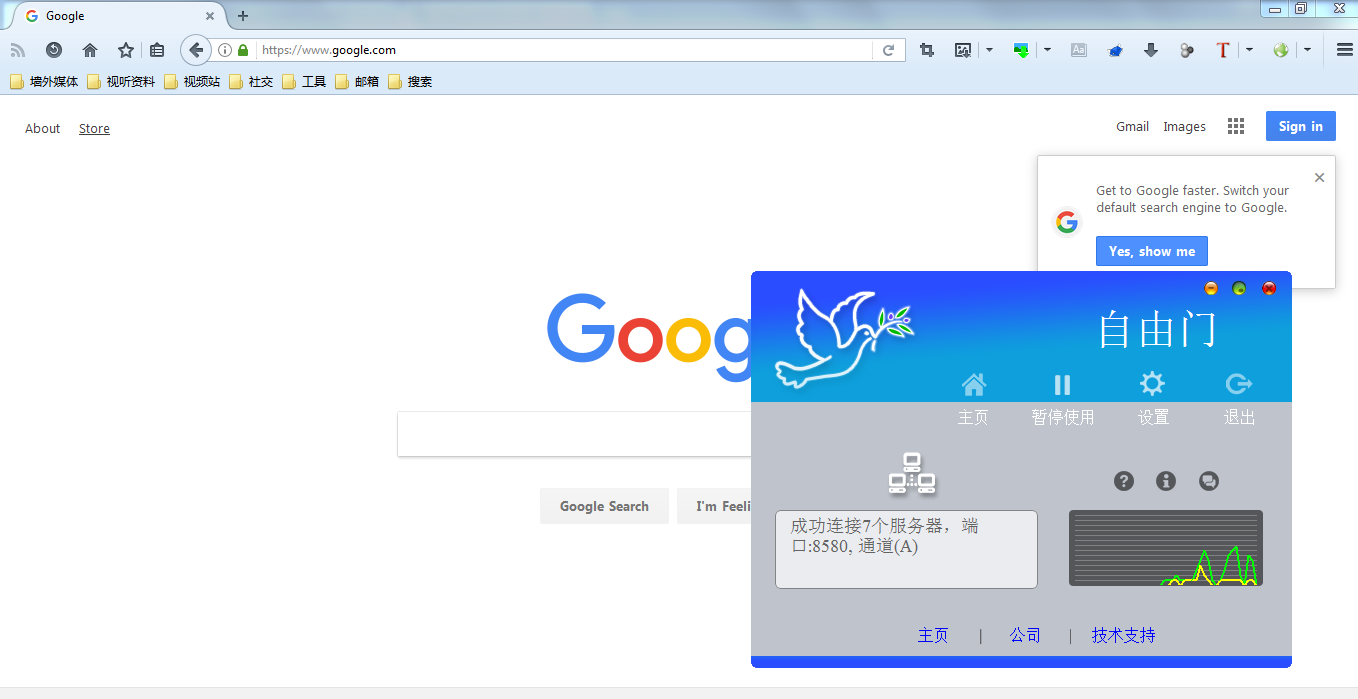This screenshot has width=1358, height=699.
Task: Open the Gmail link
Action: [x=1132, y=126]
